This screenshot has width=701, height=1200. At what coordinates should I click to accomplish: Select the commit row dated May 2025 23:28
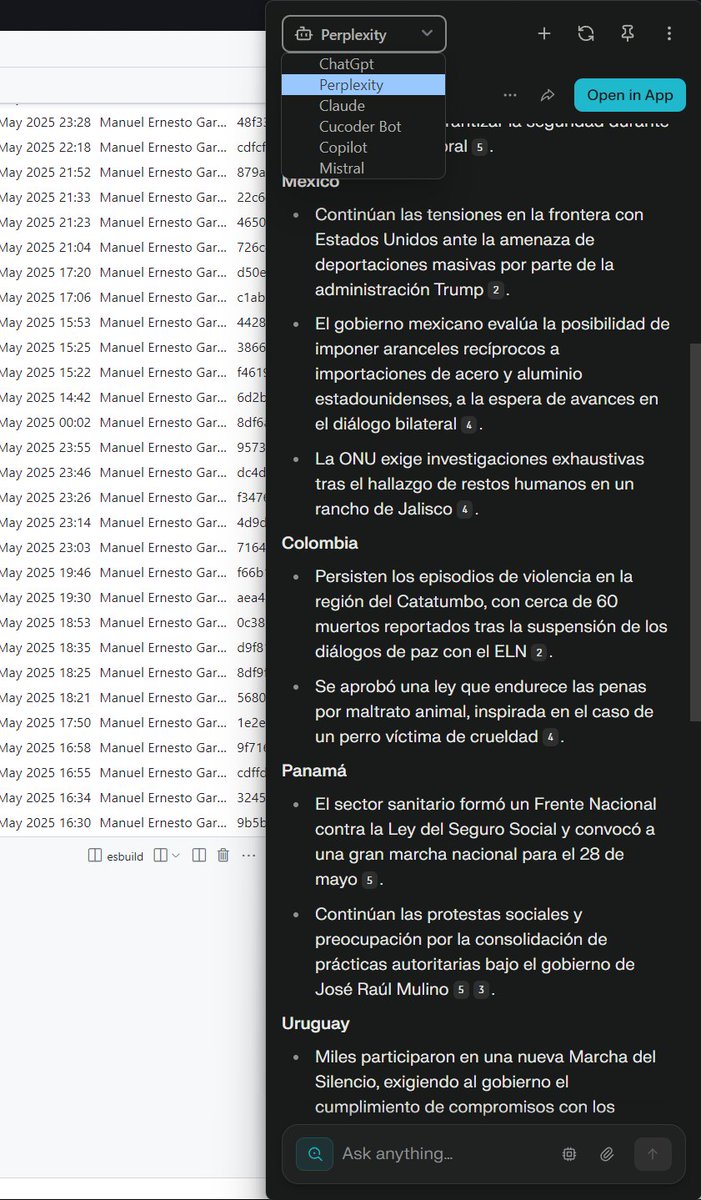(x=132, y=122)
